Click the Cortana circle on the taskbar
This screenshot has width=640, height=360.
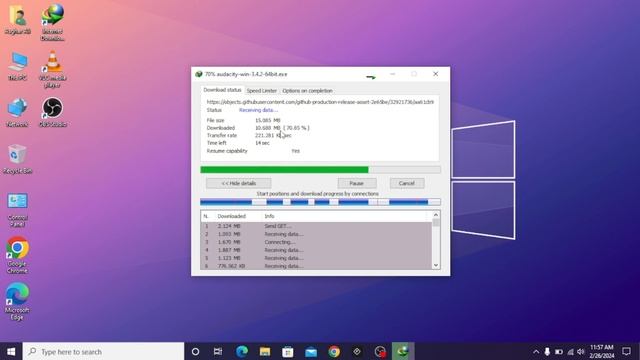point(196,351)
